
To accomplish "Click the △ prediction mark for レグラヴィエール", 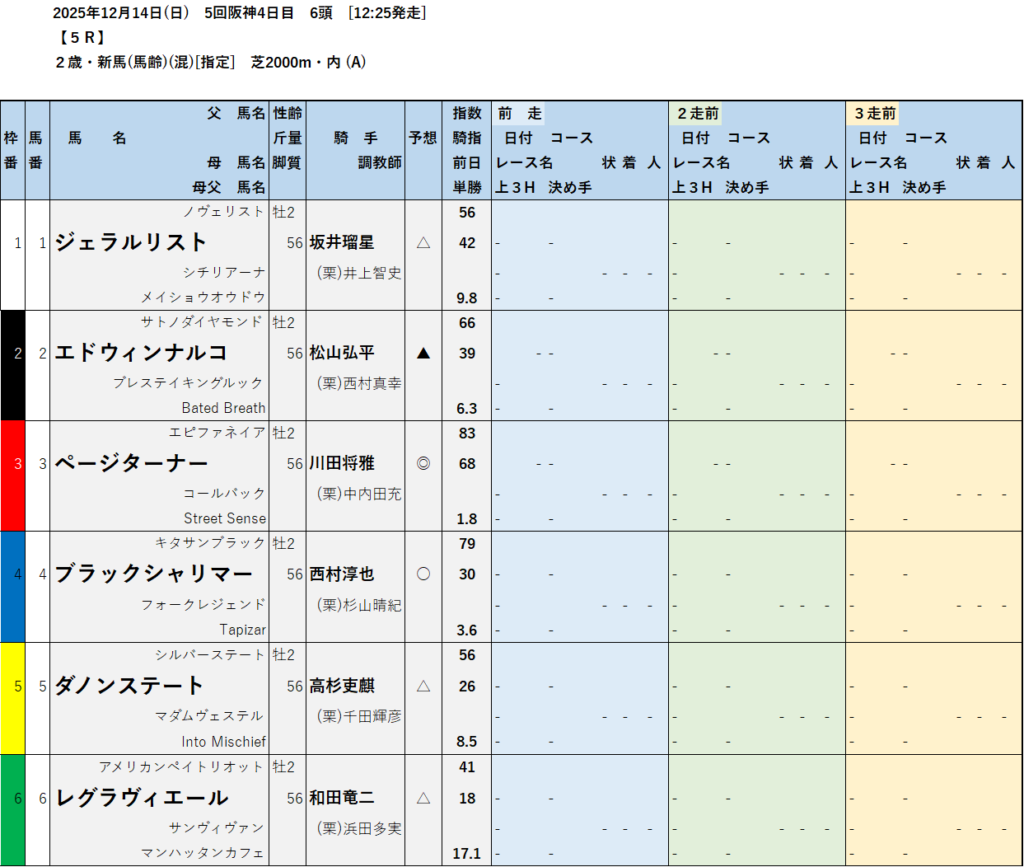I will (x=423, y=798).
